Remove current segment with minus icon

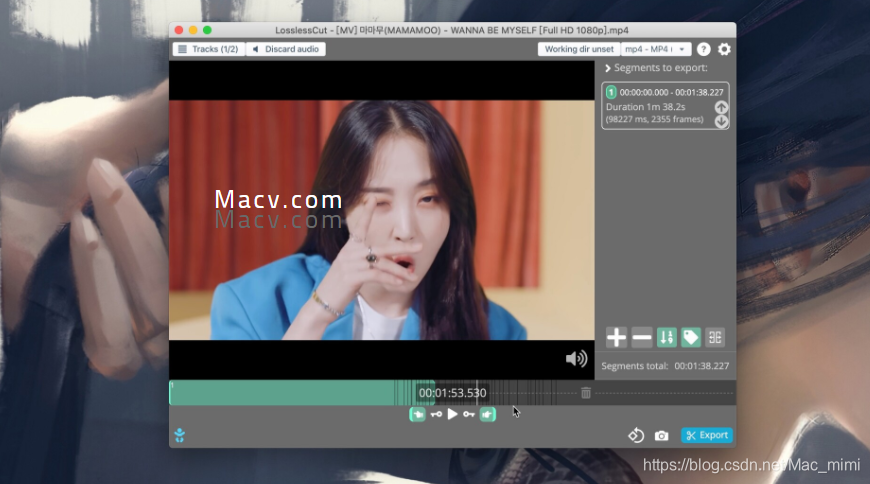coord(641,337)
